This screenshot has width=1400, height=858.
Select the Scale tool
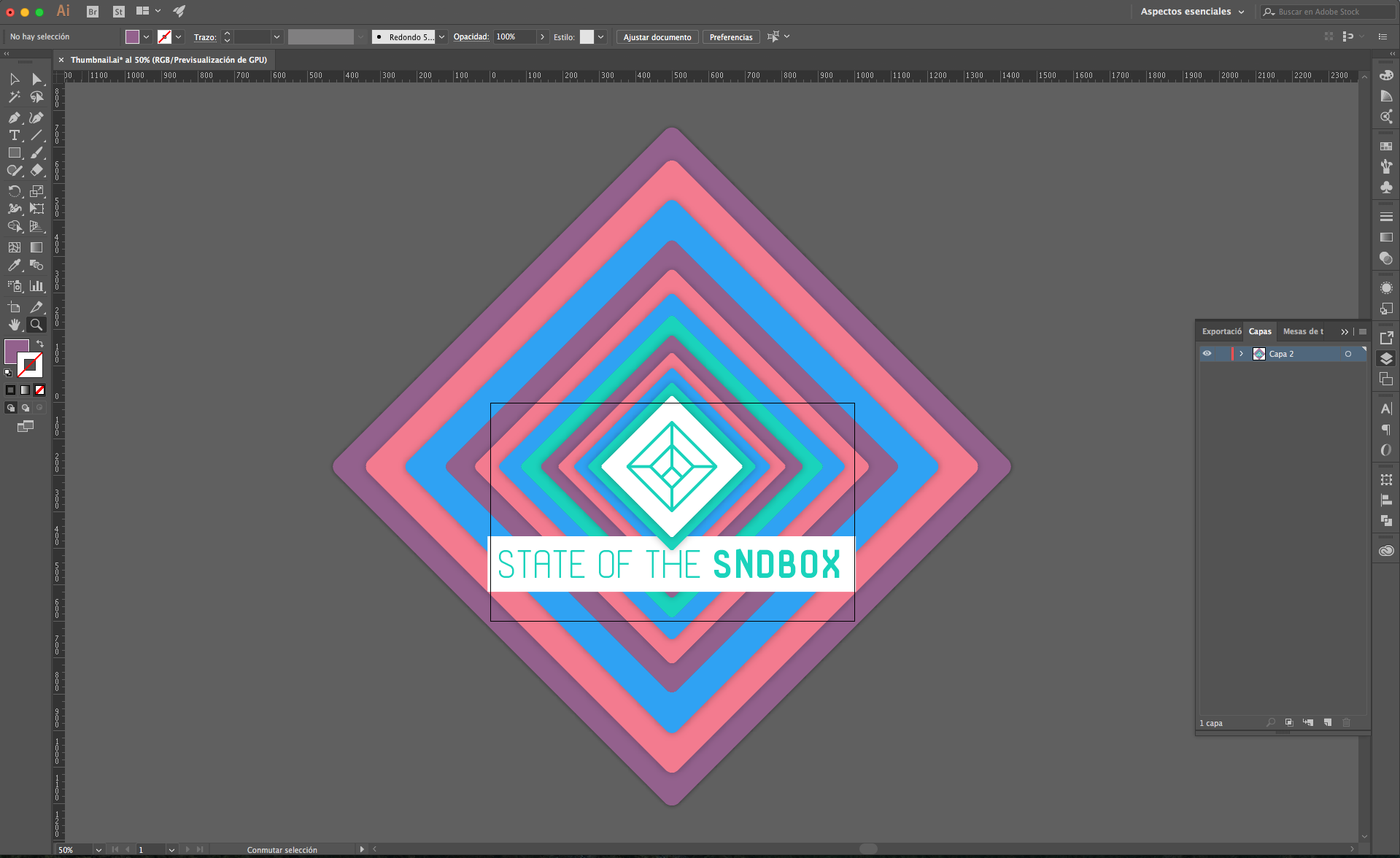coord(36,191)
